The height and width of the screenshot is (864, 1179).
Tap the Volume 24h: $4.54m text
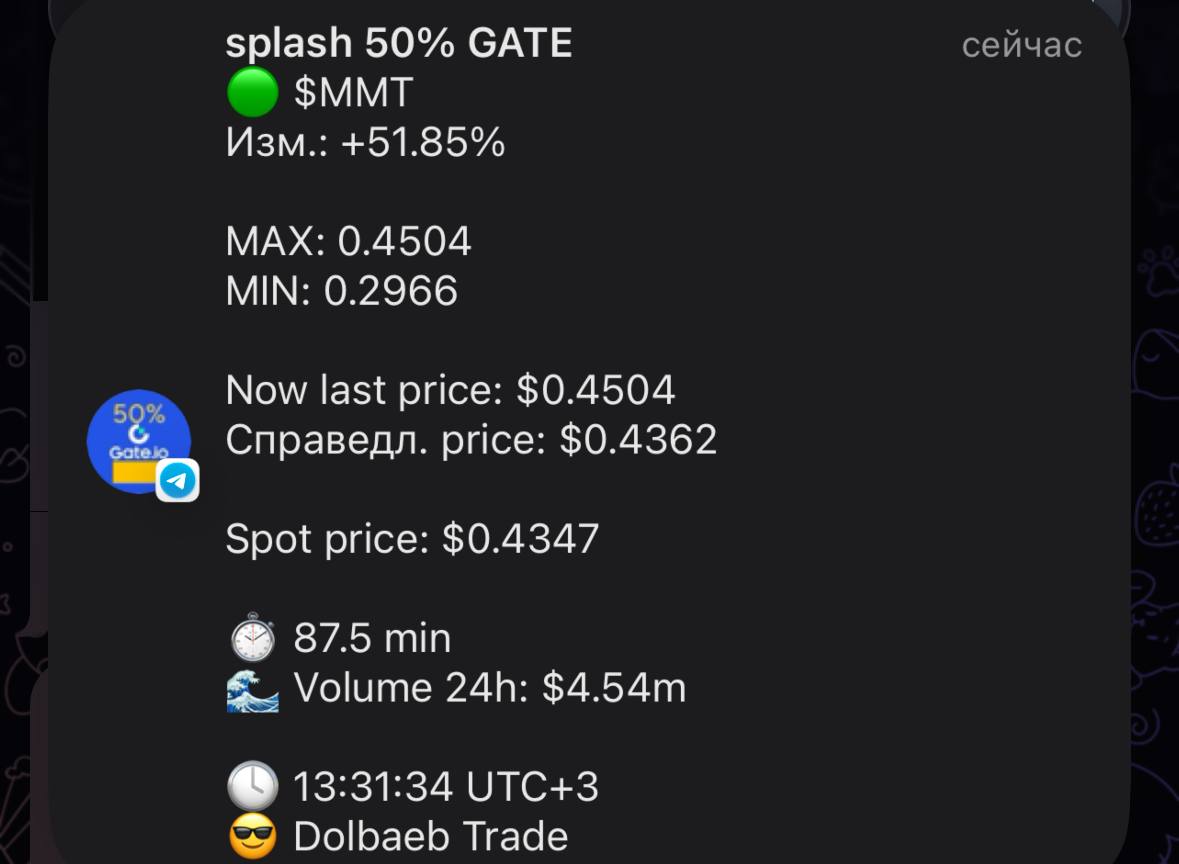click(x=489, y=688)
